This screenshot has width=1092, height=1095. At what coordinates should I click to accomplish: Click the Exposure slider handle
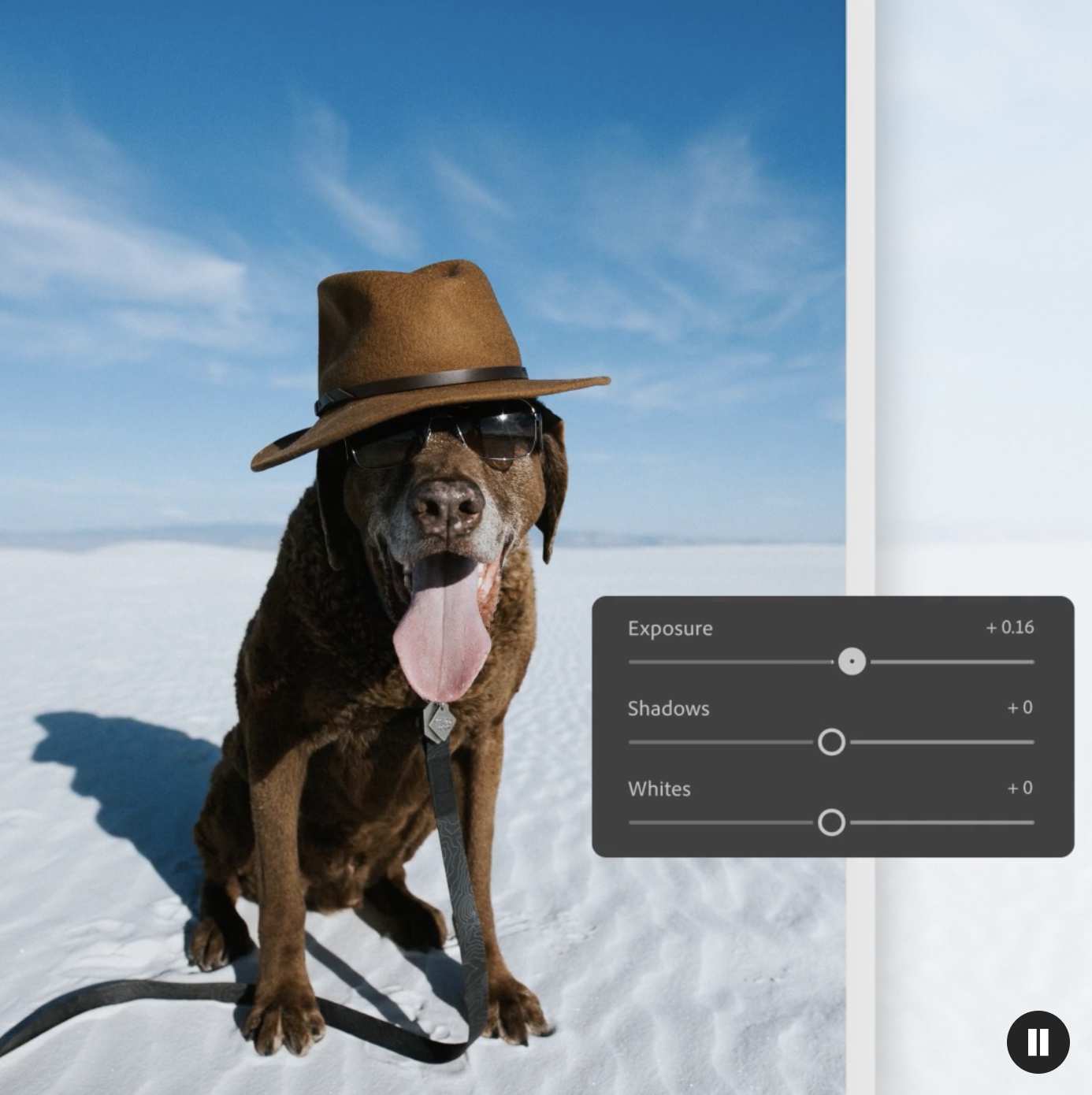[852, 662]
